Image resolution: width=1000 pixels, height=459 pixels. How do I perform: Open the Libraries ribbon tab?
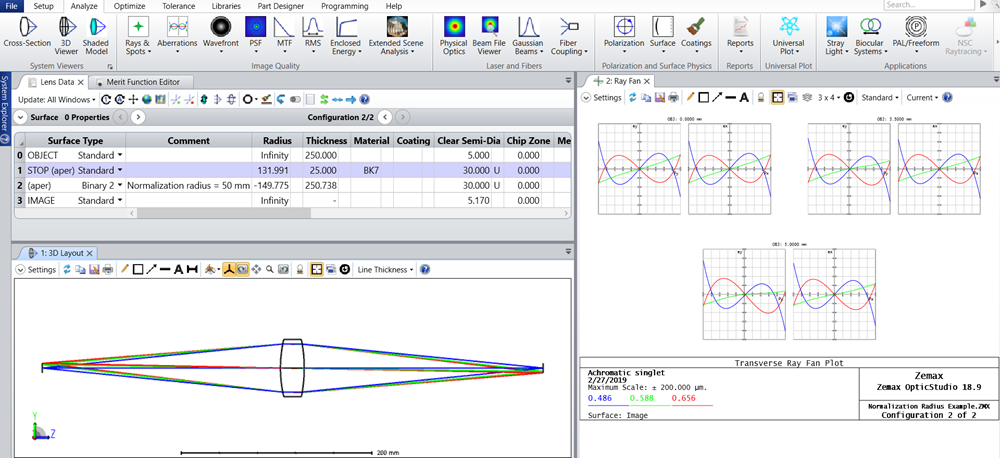226,6
